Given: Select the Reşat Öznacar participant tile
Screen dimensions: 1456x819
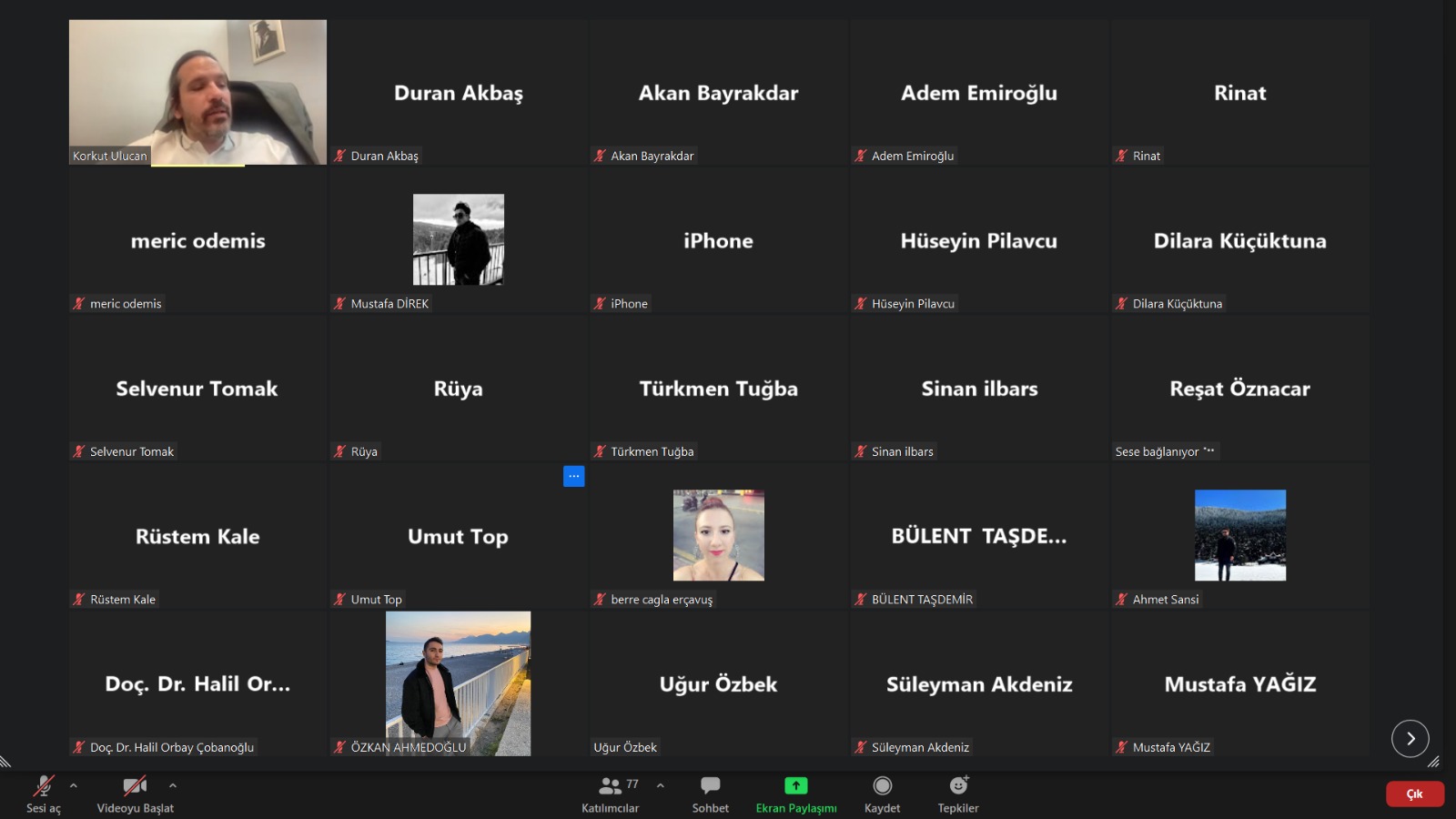Looking at the screenshot, I should click(1239, 389).
